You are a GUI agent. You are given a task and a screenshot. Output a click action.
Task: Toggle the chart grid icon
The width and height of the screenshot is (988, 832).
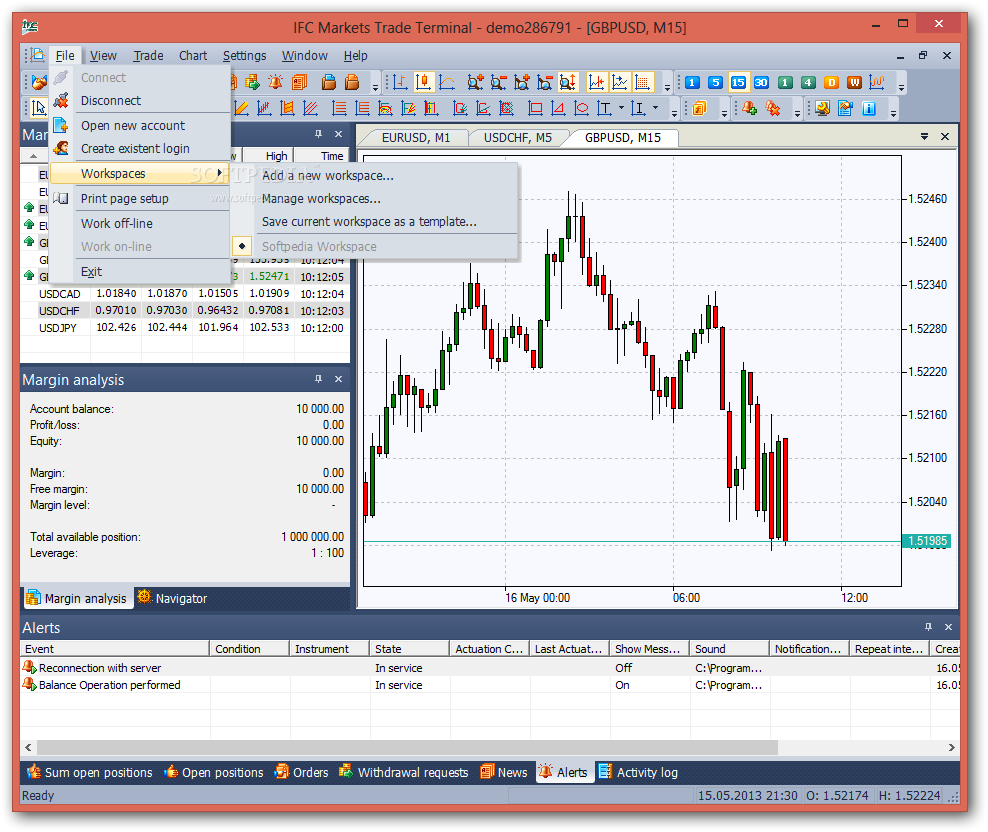click(643, 83)
